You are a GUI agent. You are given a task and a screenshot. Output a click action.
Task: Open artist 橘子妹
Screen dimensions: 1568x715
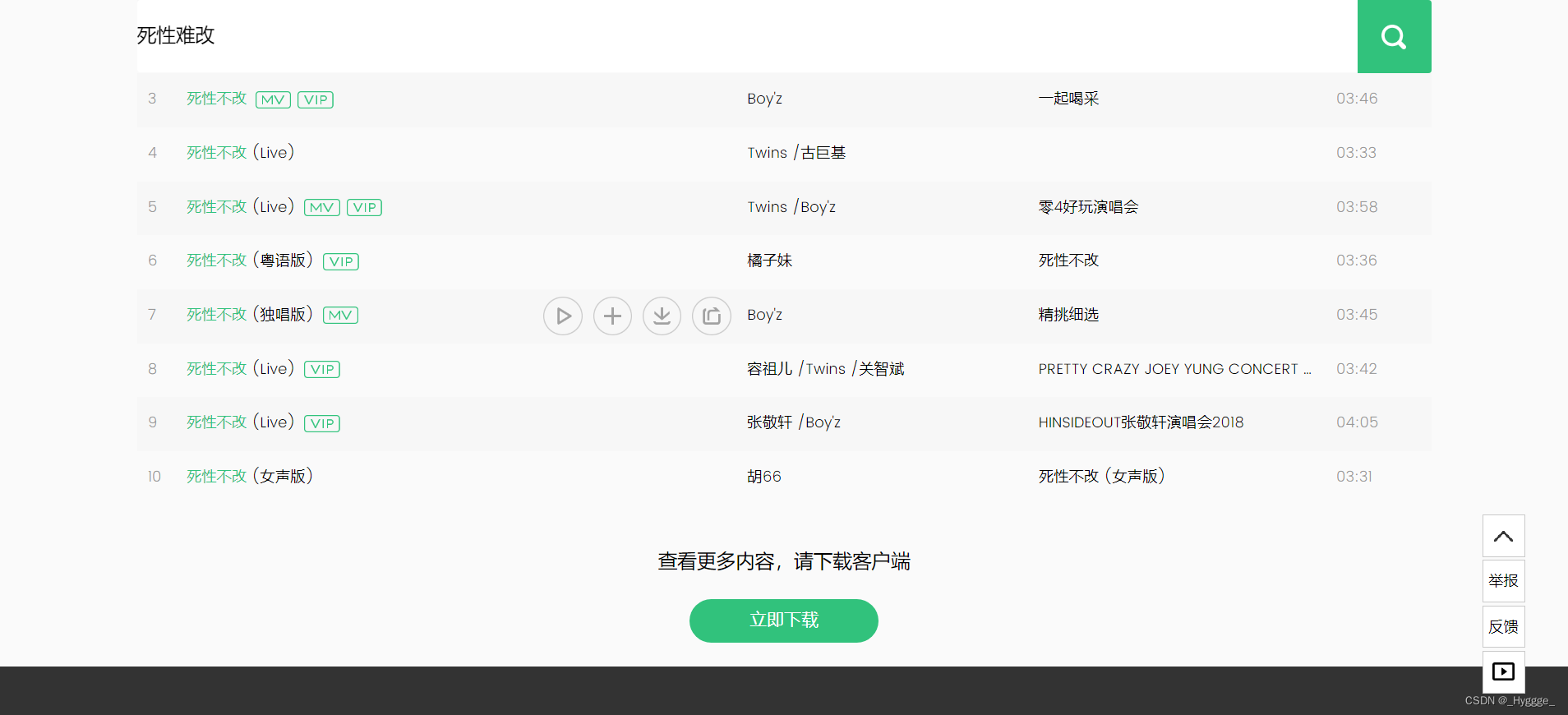tap(770, 261)
